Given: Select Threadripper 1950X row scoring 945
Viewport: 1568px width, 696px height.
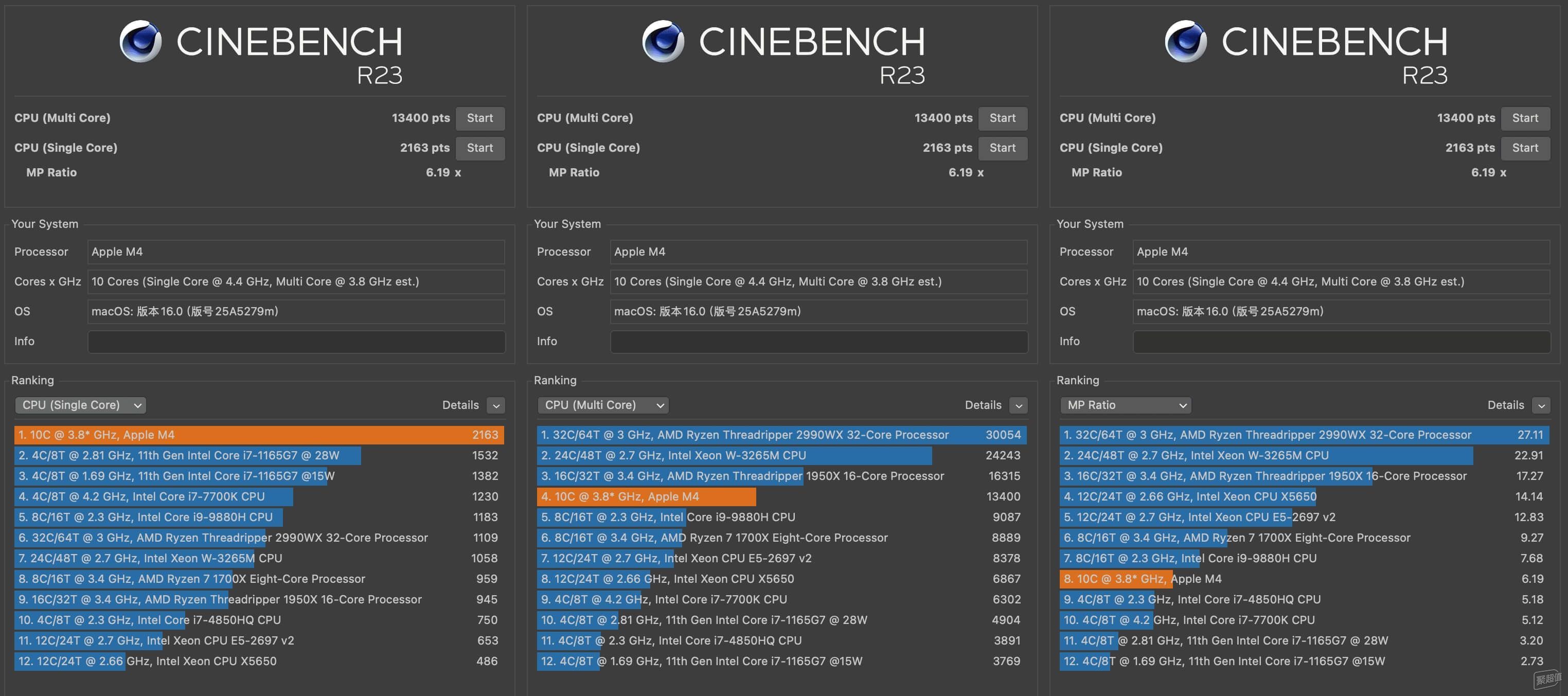Looking at the screenshot, I should pos(259,600).
